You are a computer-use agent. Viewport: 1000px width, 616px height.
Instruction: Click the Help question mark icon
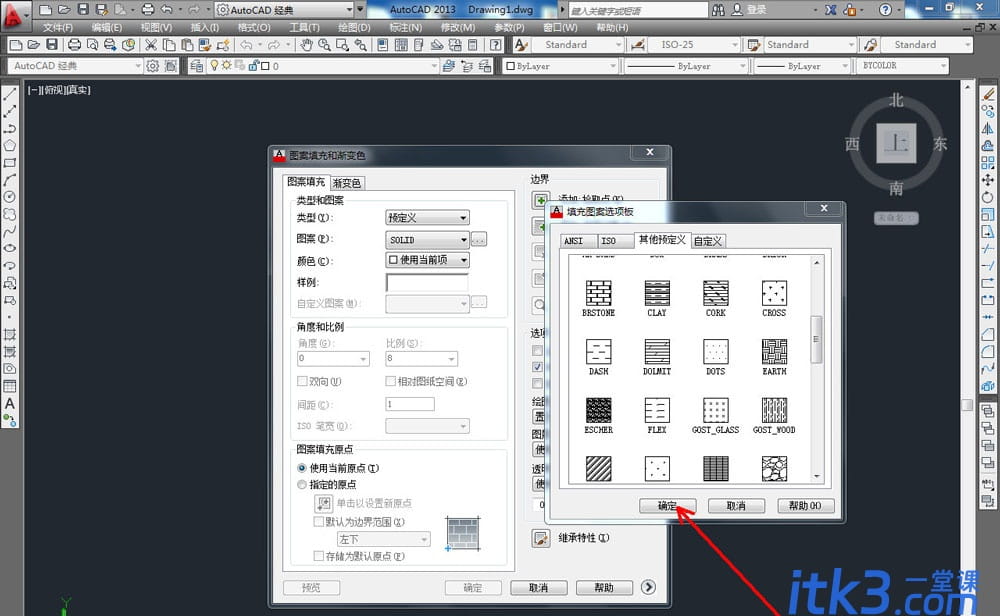pyautogui.click(x=885, y=10)
